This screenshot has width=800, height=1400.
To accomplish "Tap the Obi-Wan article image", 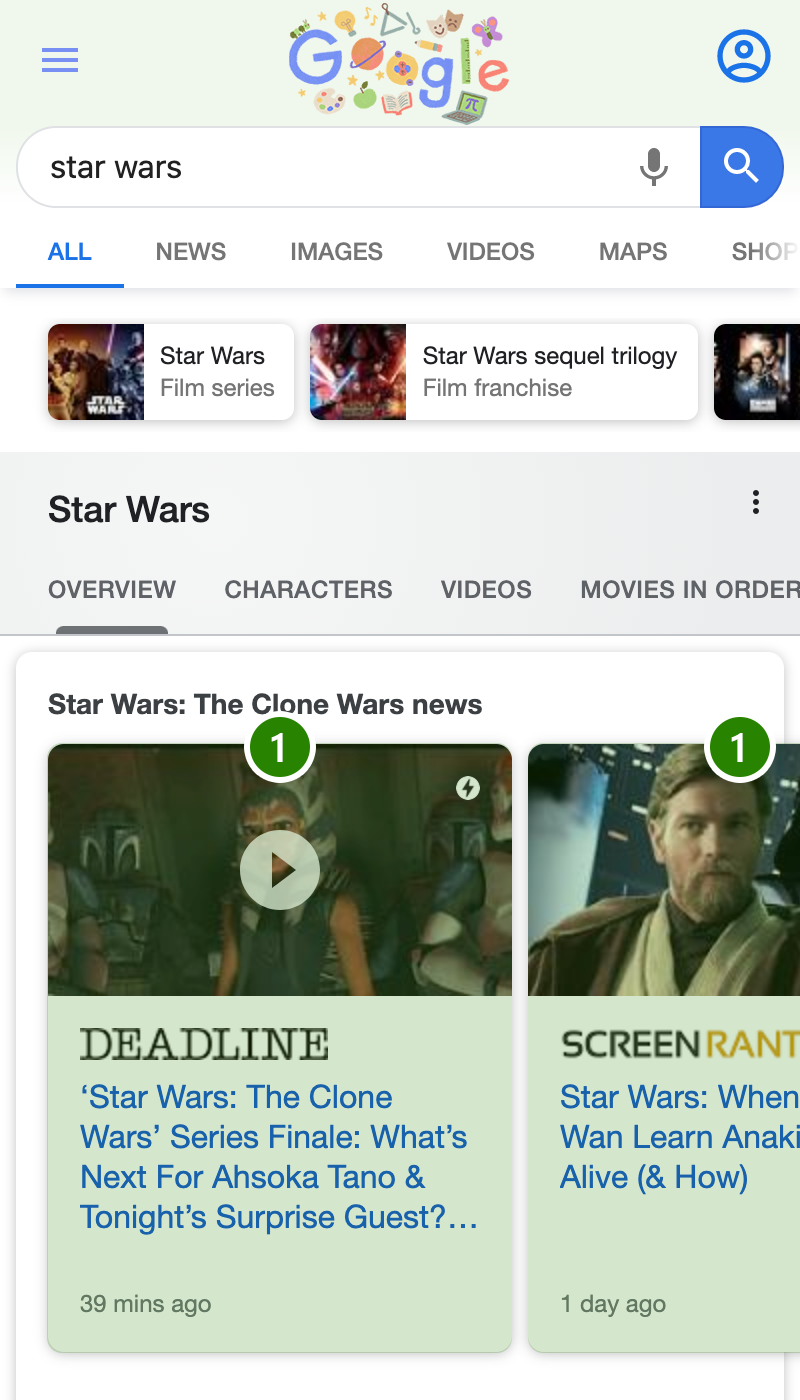I will [664, 870].
